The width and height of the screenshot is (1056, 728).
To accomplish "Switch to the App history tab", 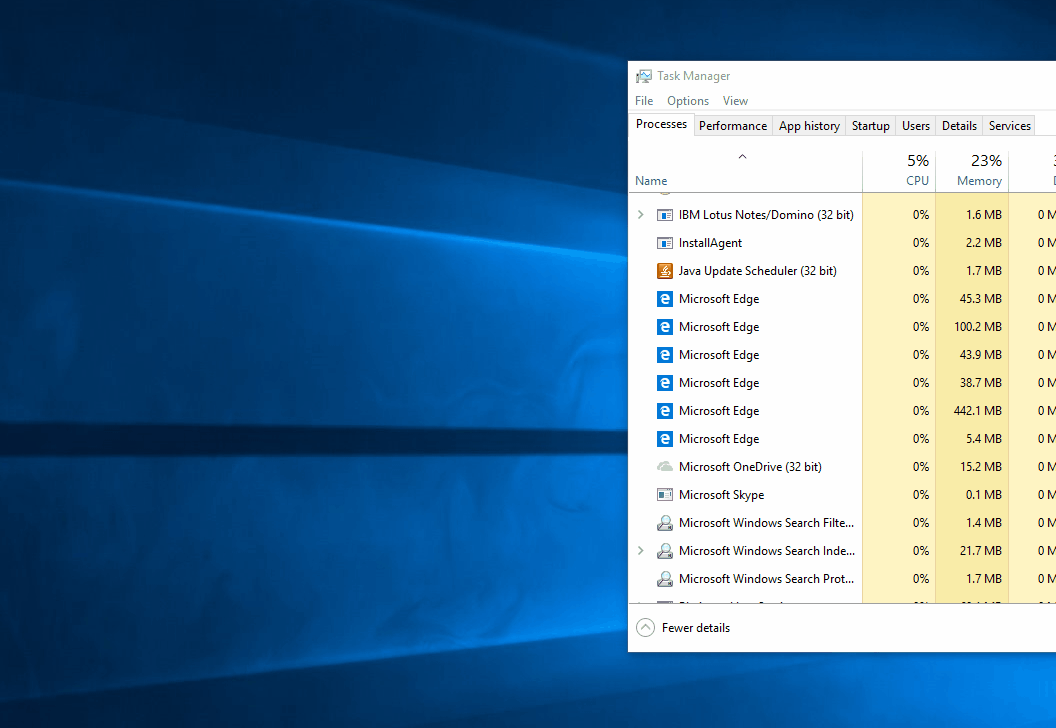I will (x=809, y=126).
